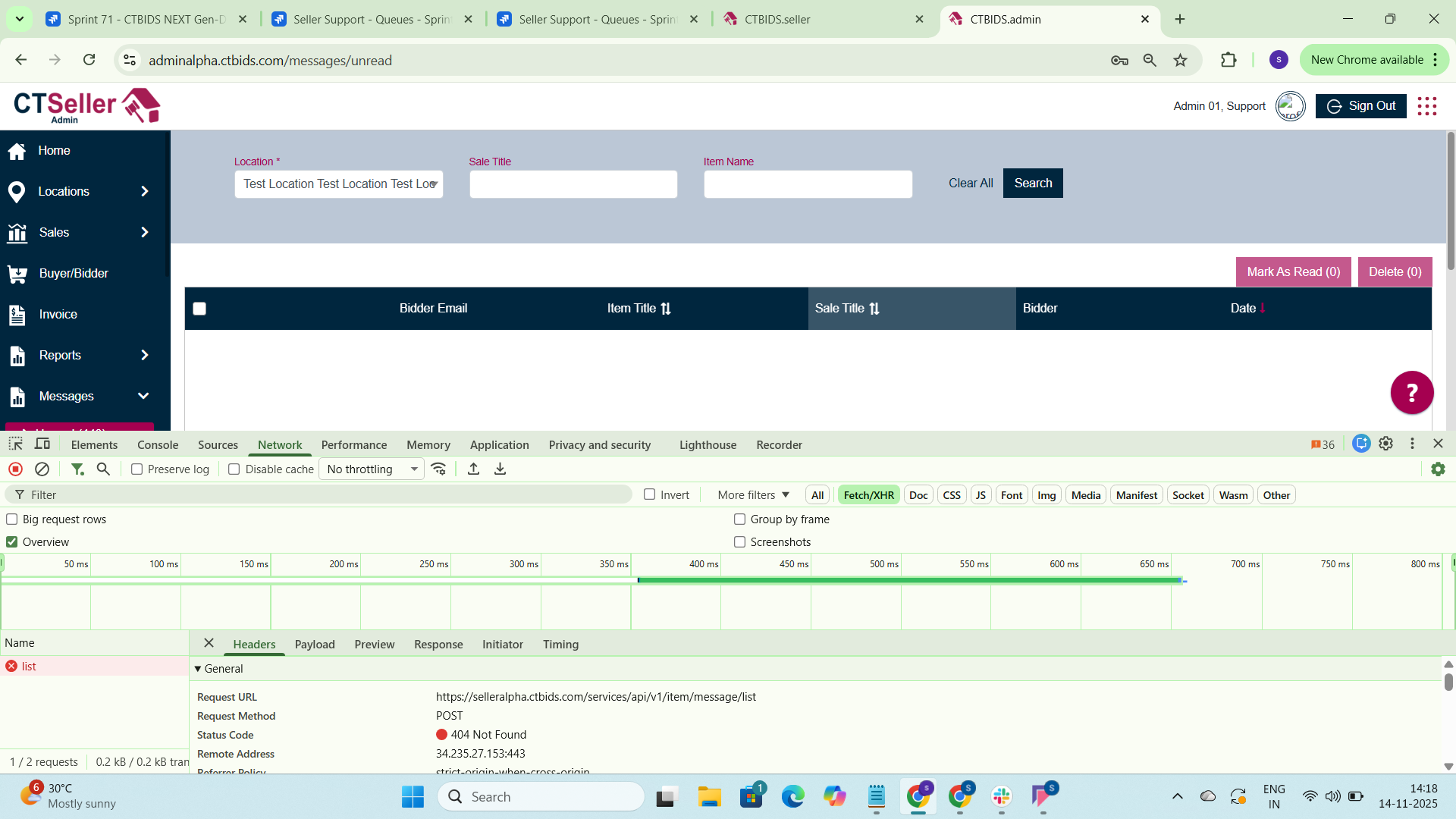Screen dimensions: 1456x819
Task: Open the DevTools settings gear
Action: pos(1385,444)
